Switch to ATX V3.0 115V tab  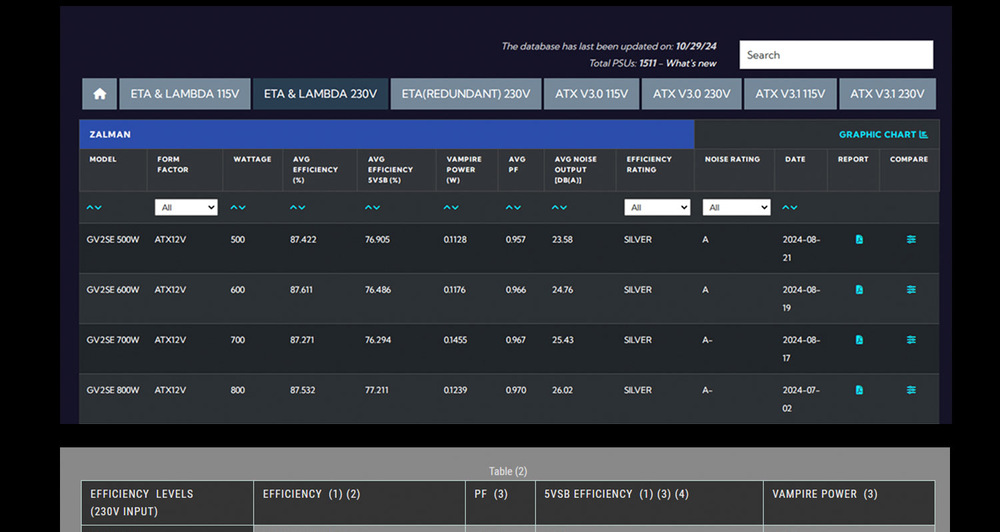[591, 94]
